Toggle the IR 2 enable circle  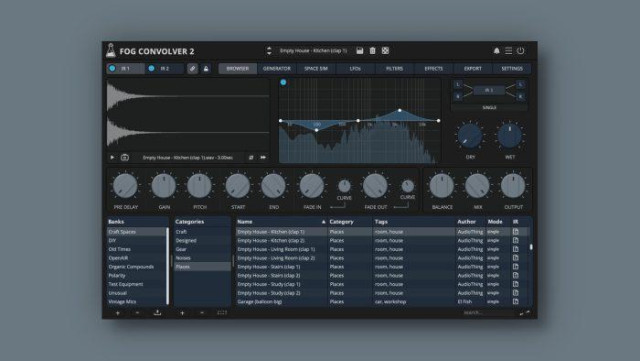(151, 68)
